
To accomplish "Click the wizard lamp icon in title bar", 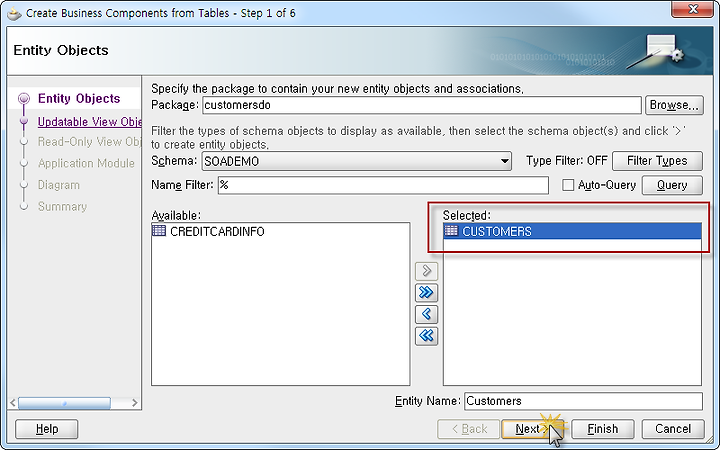I will tap(14, 13).
